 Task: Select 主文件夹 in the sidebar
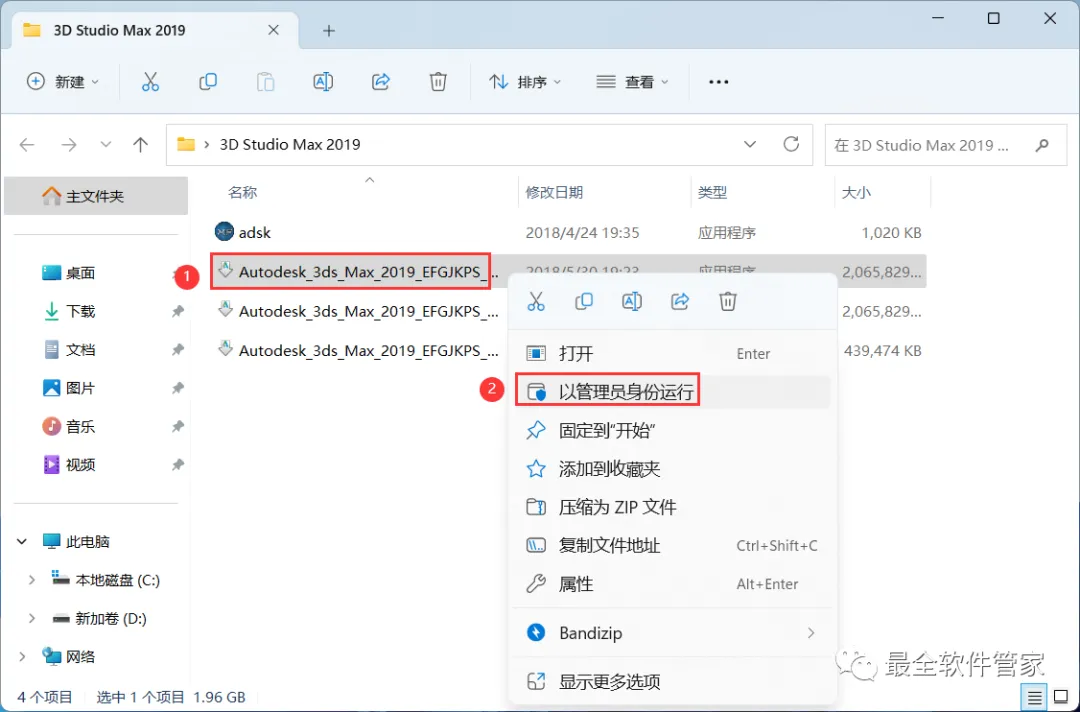pos(96,196)
